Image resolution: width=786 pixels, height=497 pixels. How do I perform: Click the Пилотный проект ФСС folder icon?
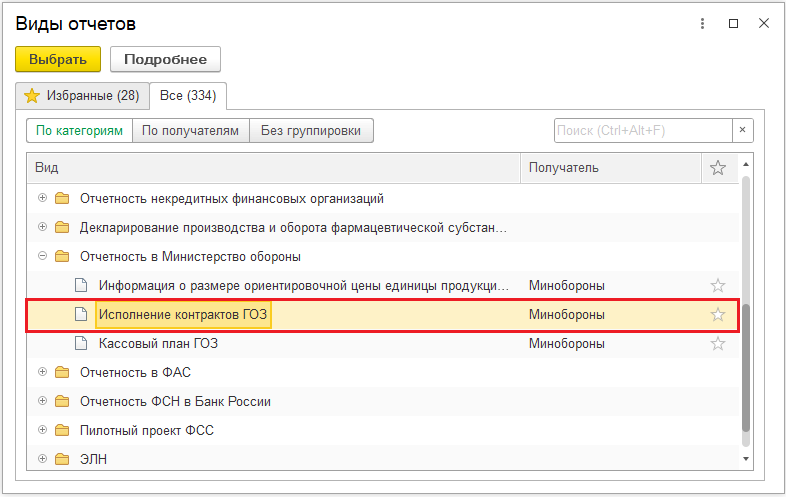(x=62, y=430)
